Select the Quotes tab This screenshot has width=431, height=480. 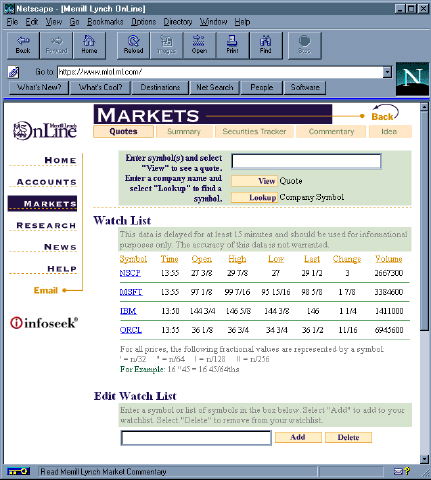point(123,131)
